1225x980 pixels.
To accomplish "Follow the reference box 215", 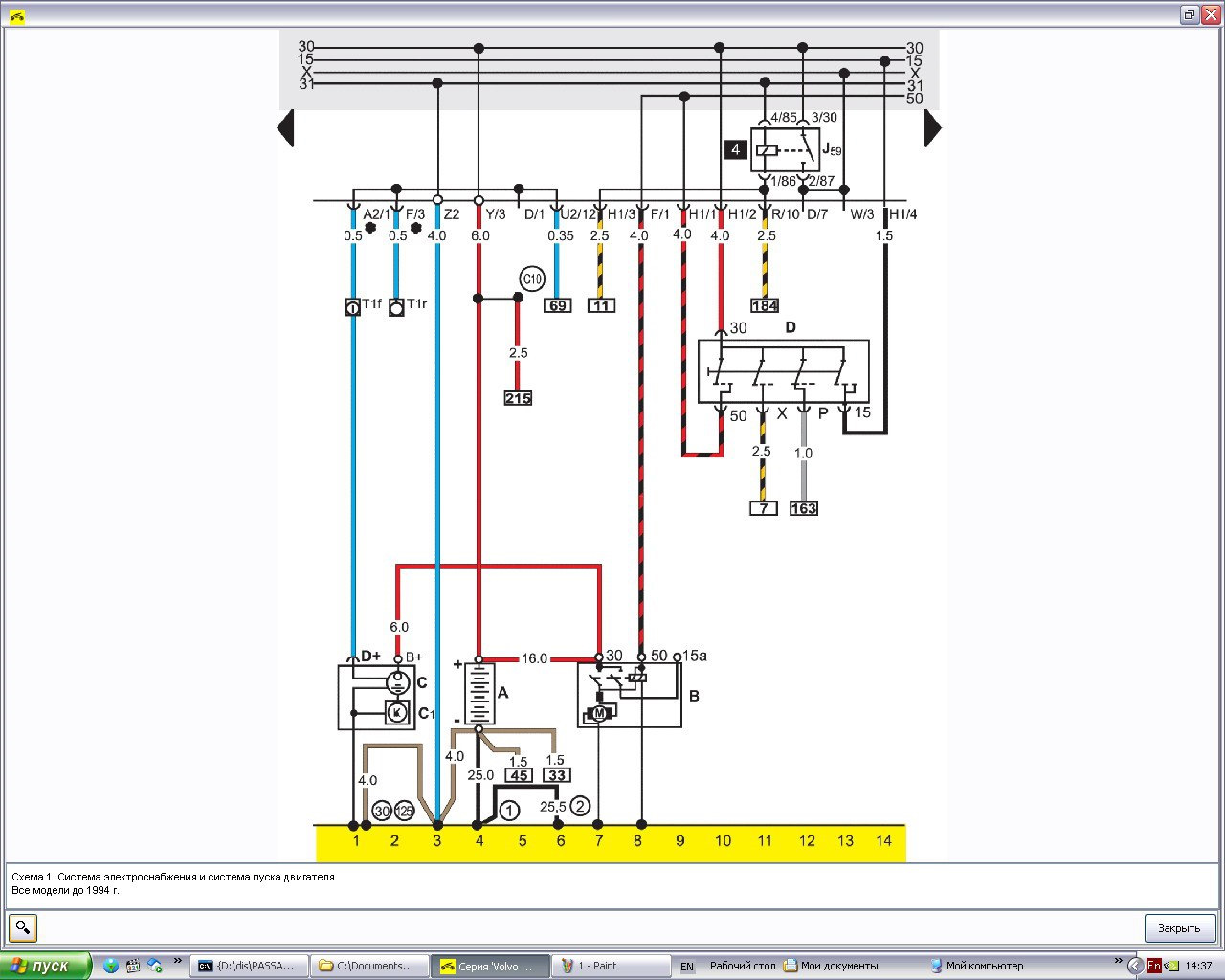I will 518,397.
